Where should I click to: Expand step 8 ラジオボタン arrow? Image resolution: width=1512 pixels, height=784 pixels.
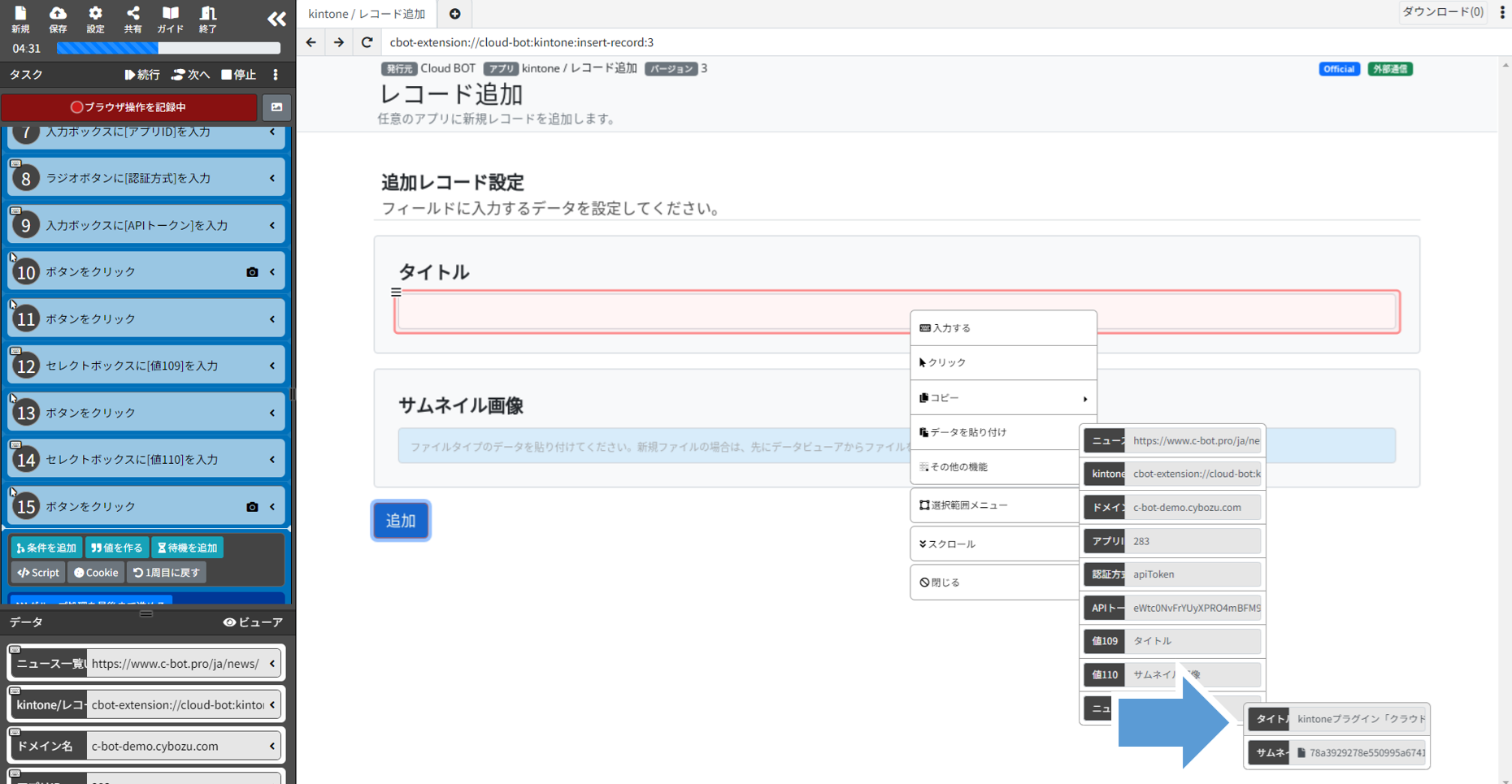272,178
